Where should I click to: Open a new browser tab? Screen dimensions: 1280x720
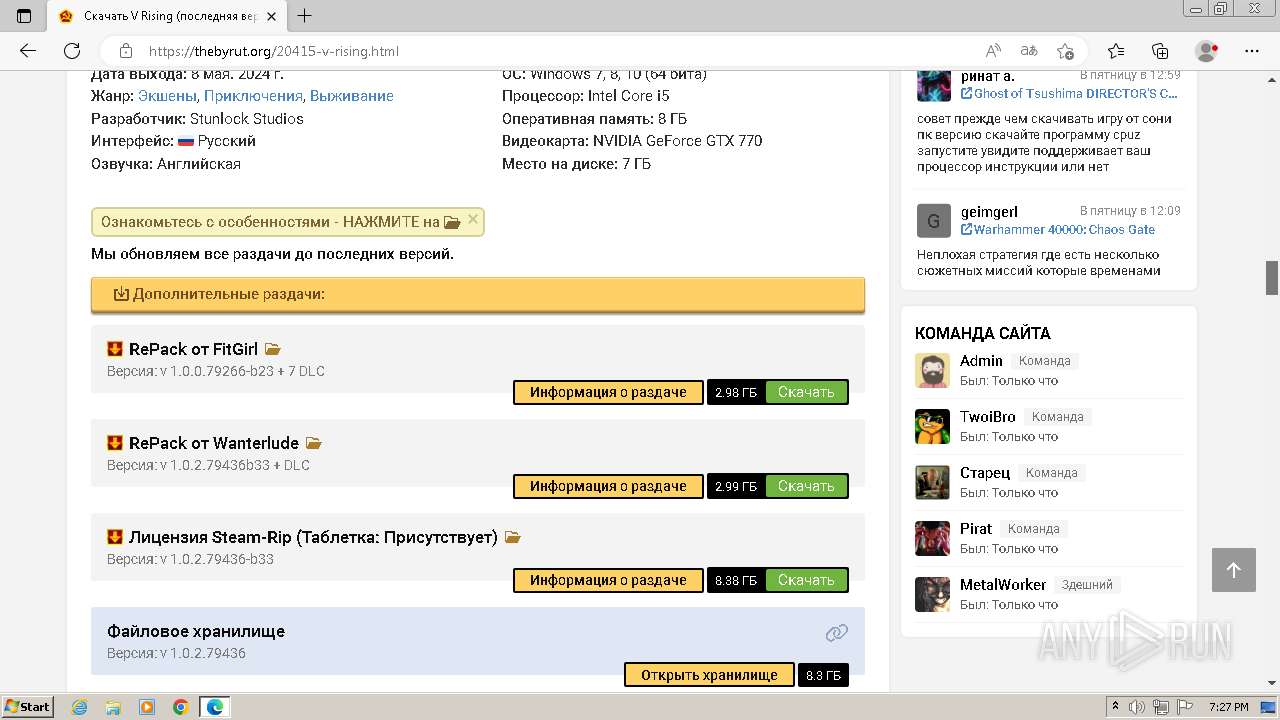click(x=305, y=16)
